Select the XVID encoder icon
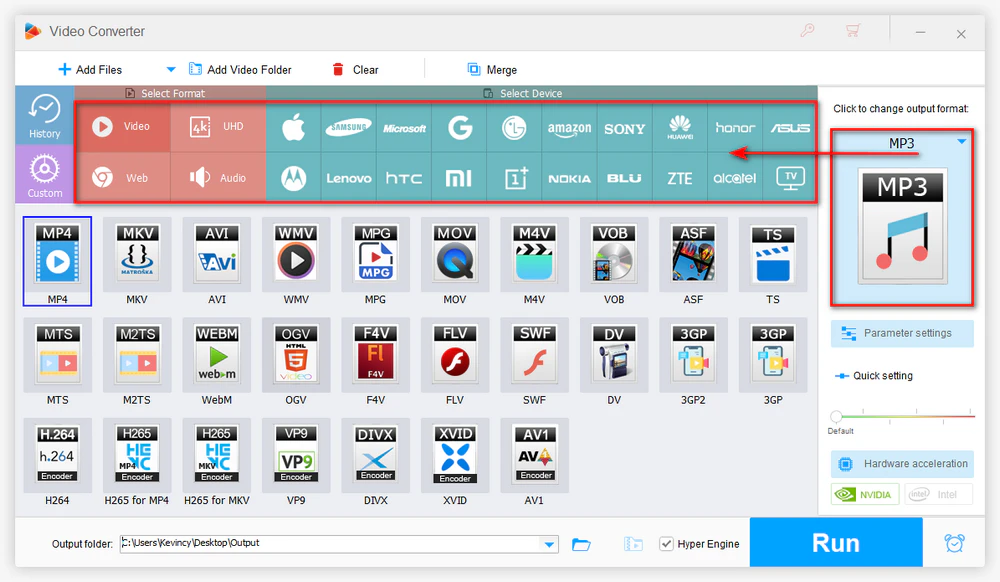Viewport: 1000px width, 582px height. [x=455, y=455]
